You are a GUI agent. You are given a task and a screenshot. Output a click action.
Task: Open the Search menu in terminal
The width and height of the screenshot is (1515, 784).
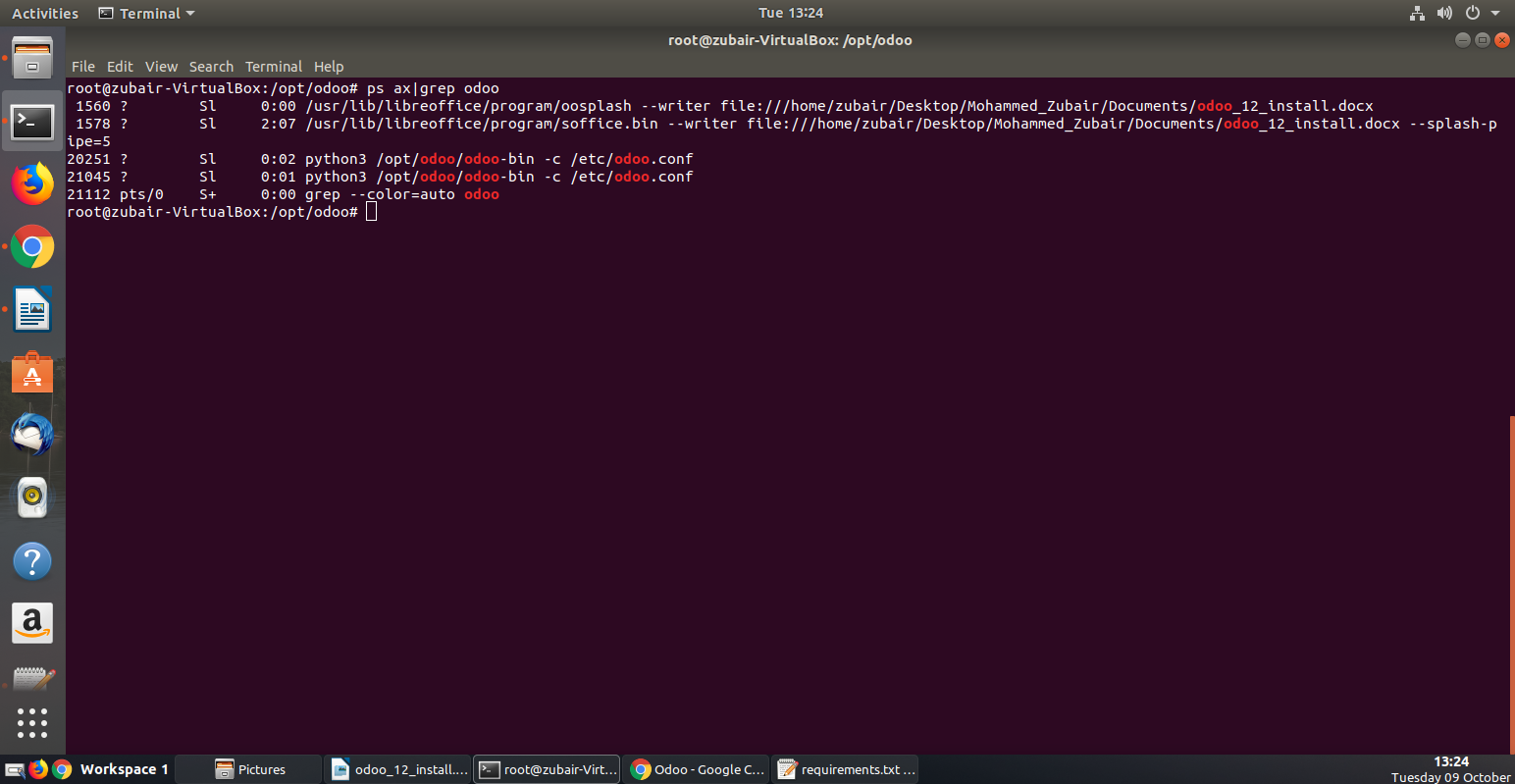click(211, 67)
